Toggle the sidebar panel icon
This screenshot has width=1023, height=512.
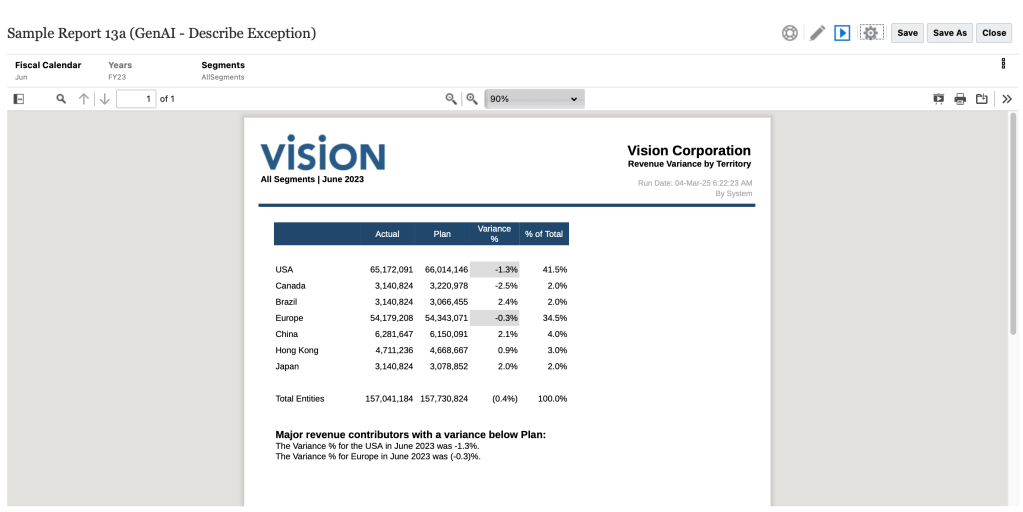(18, 99)
